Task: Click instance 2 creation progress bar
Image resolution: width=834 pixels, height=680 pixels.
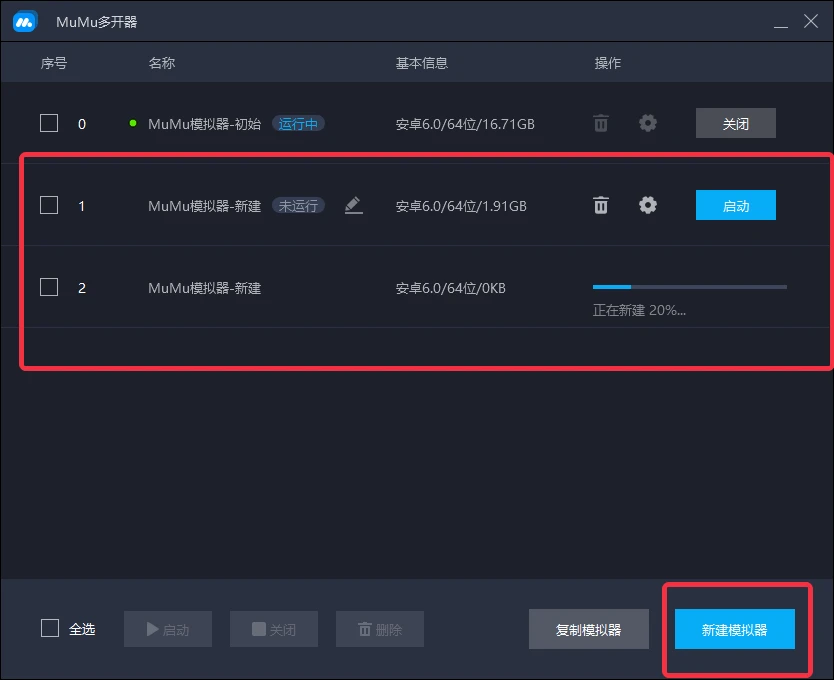Action: [689, 287]
